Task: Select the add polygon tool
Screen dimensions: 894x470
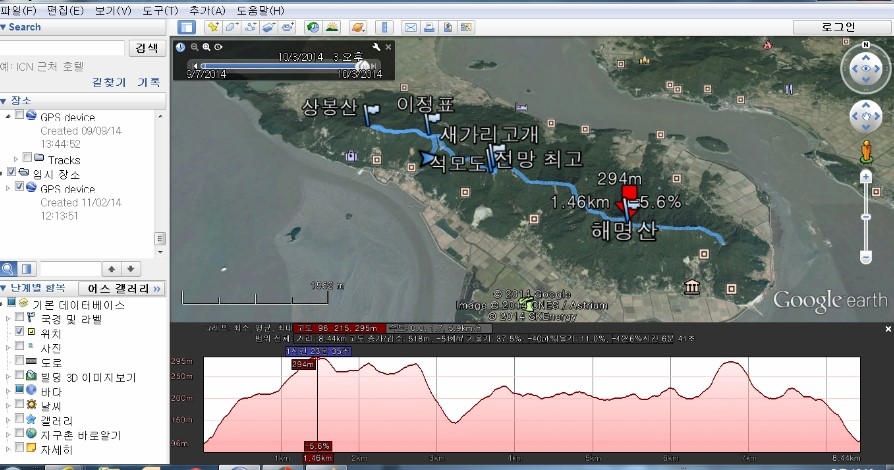Action: (232, 27)
